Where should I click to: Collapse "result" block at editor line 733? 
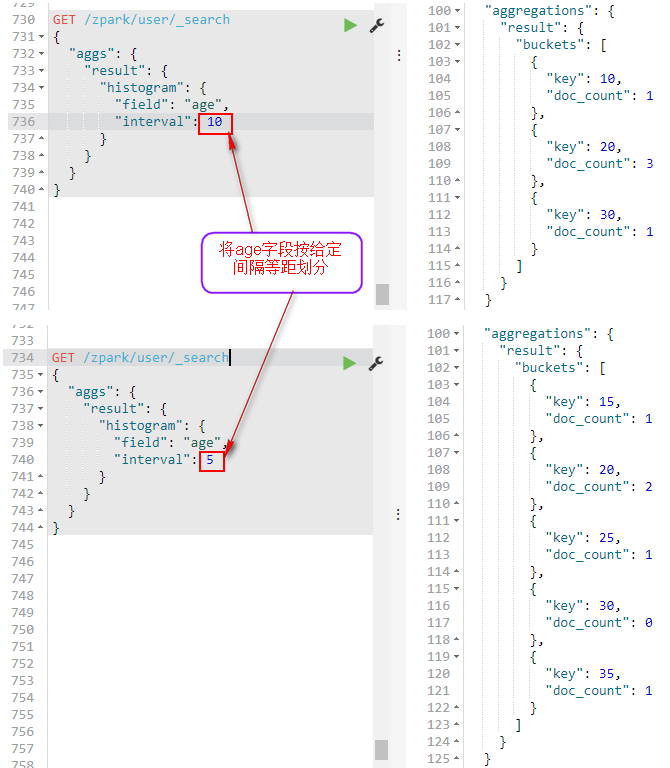coord(42,71)
